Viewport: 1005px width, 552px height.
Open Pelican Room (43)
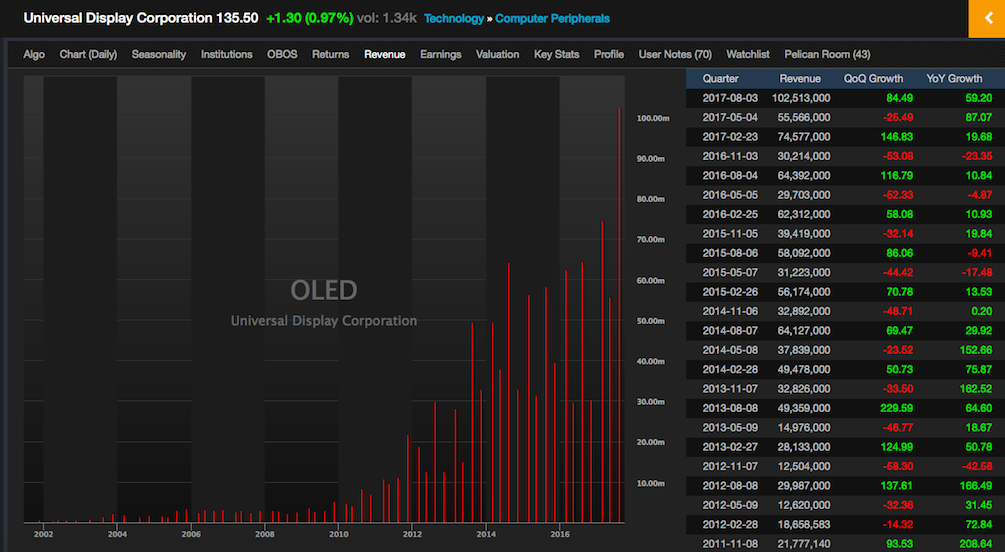click(827, 54)
